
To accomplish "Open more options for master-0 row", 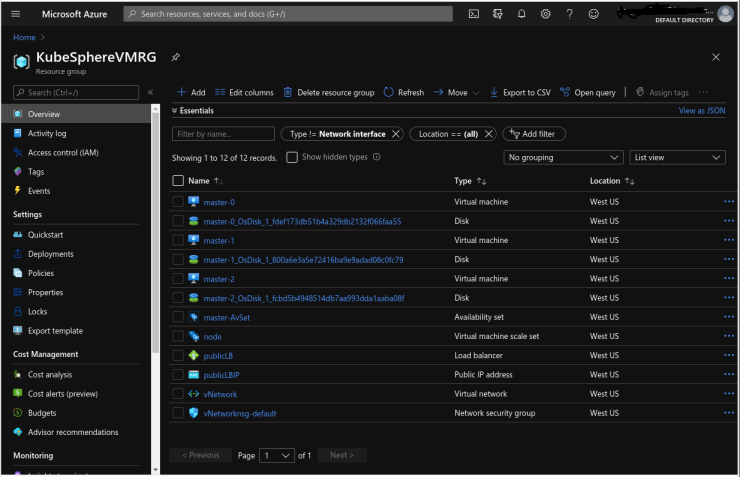I will (729, 201).
